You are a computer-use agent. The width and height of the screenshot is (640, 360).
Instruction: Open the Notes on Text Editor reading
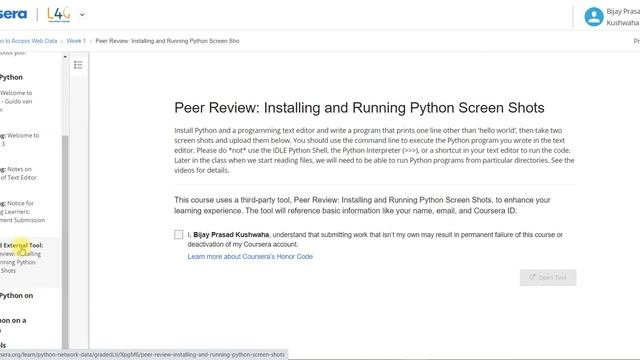point(18,173)
